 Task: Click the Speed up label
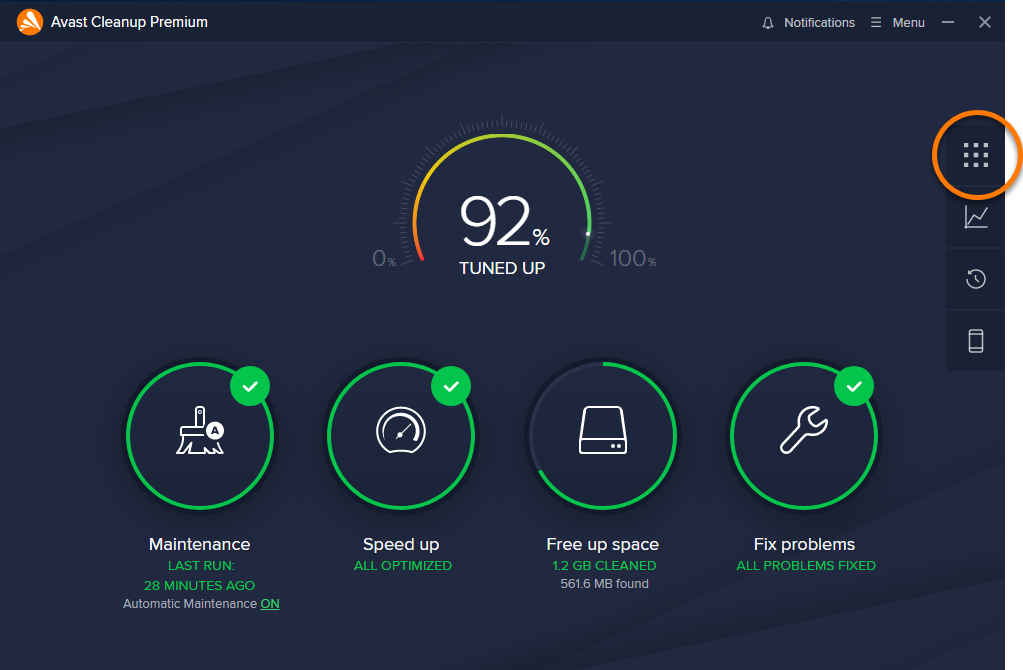point(401,544)
